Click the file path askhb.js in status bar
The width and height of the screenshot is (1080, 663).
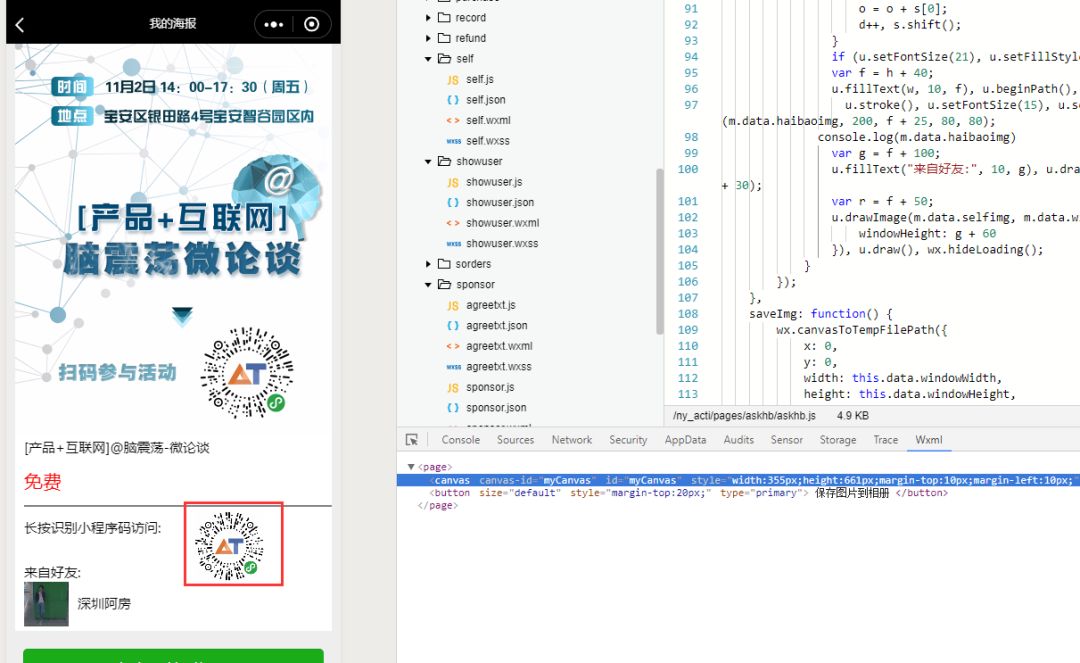(744, 416)
